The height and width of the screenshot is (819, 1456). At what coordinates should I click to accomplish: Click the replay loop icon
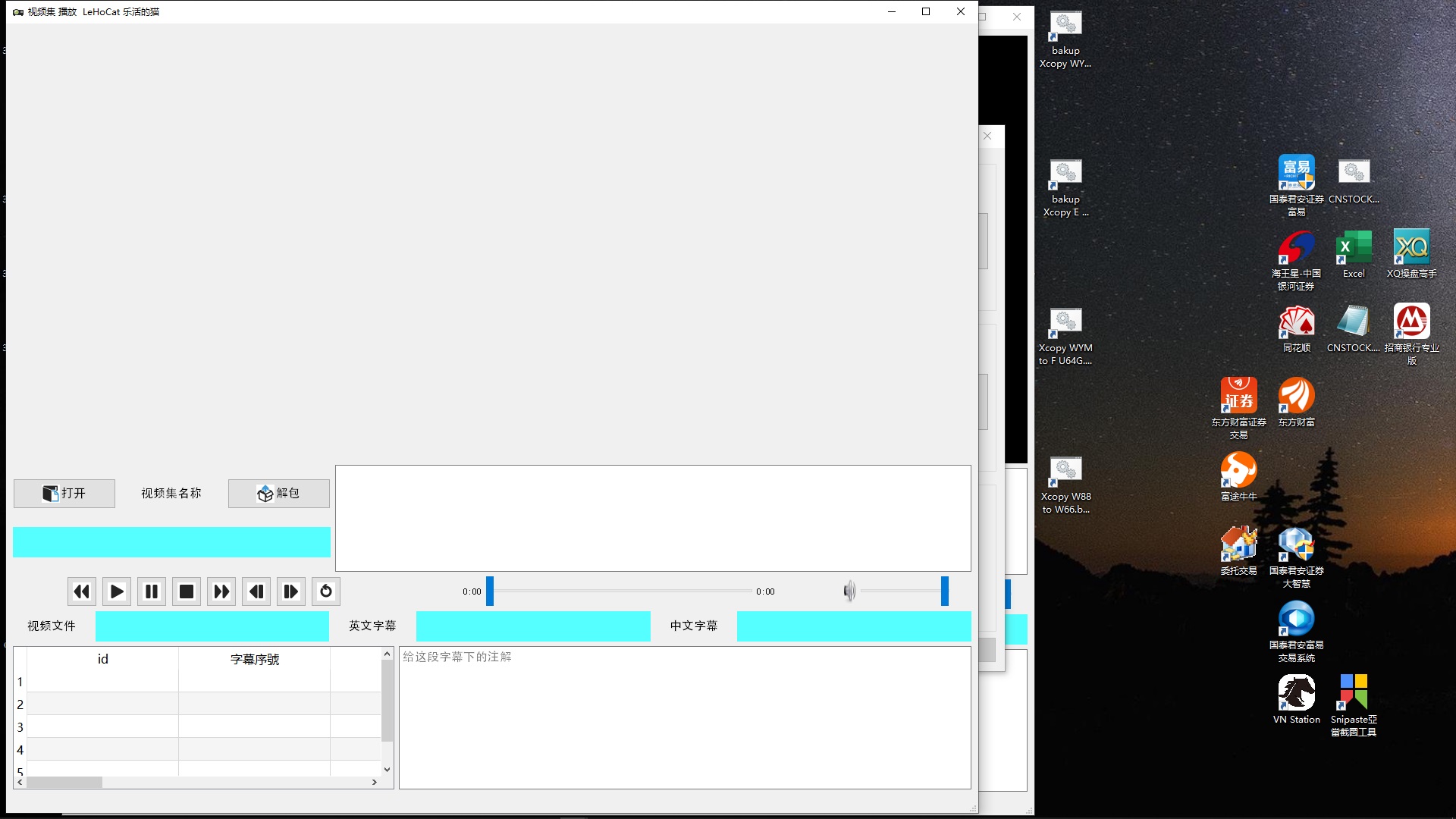(326, 591)
